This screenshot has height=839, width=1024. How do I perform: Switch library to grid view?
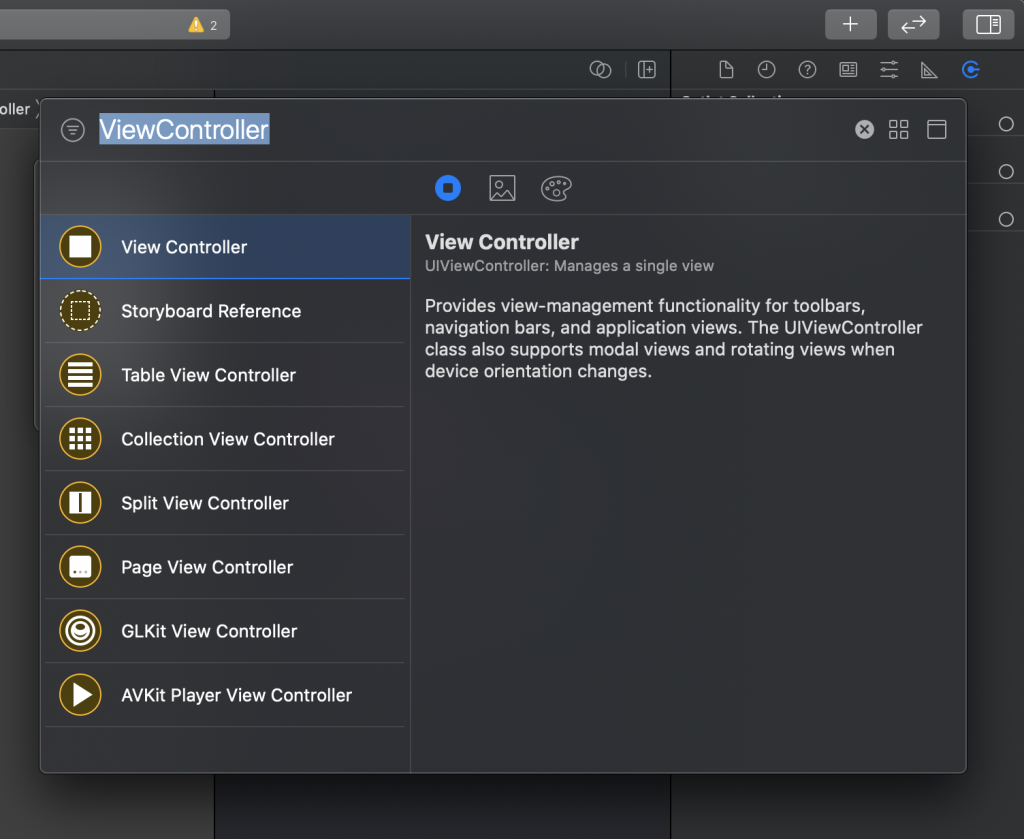(x=899, y=129)
